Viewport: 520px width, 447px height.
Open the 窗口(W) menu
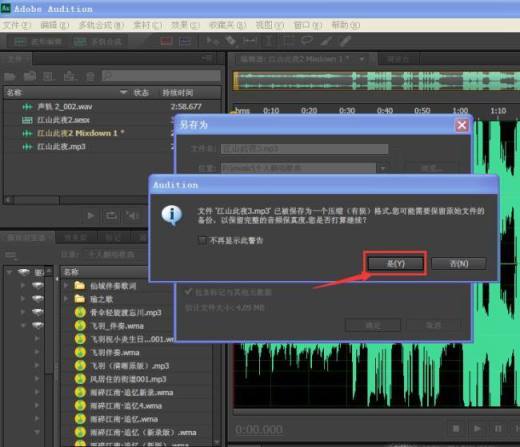[308, 25]
